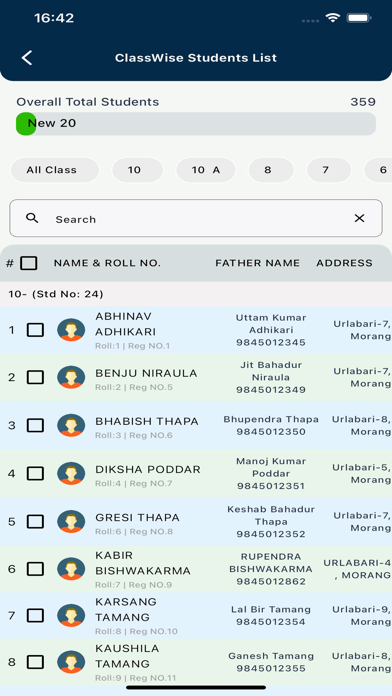392x696 pixels.
Task: Tap Rupendra Bishwakarma's phone 9845012862
Action: click(271, 581)
